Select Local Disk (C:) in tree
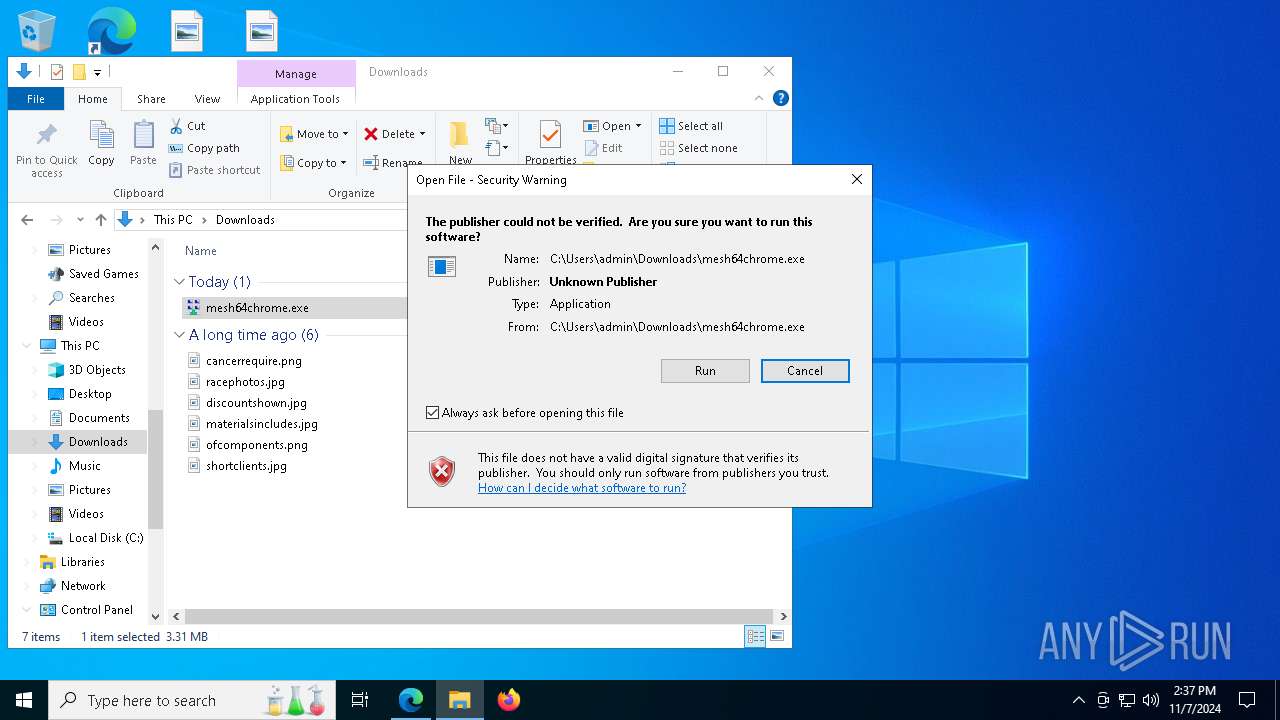Viewport: 1280px width, 720px height. (105, 538)
